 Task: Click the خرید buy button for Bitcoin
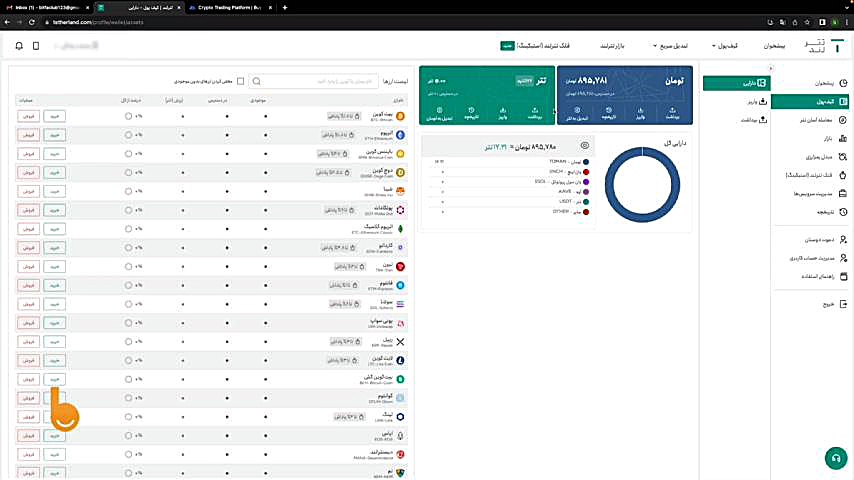[54, 116]
